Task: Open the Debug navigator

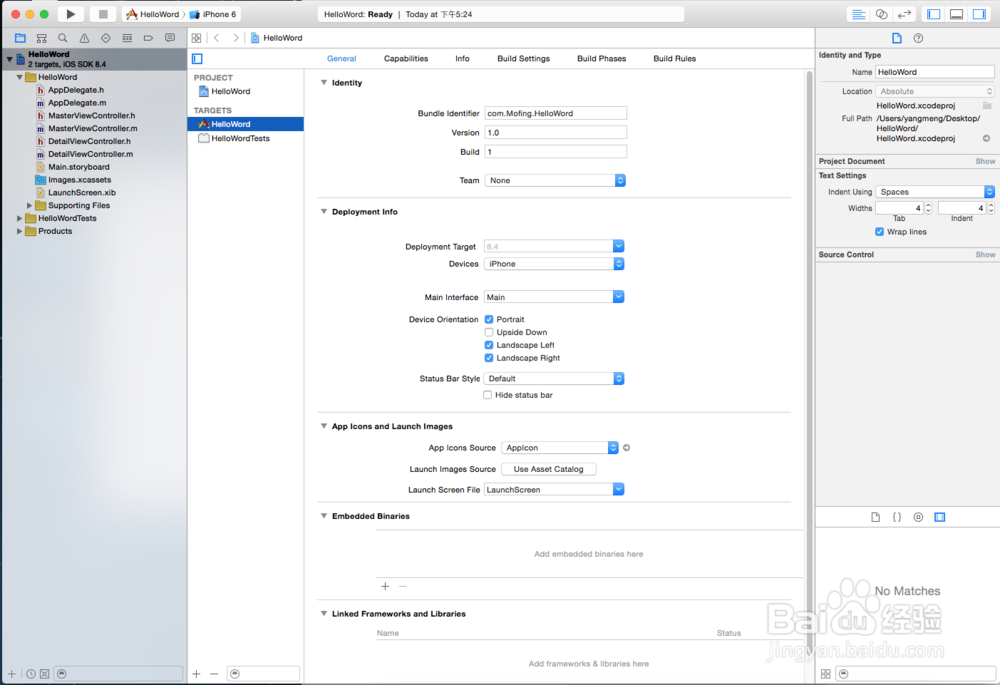Action: pyautogui.click(x=127, y=38)
